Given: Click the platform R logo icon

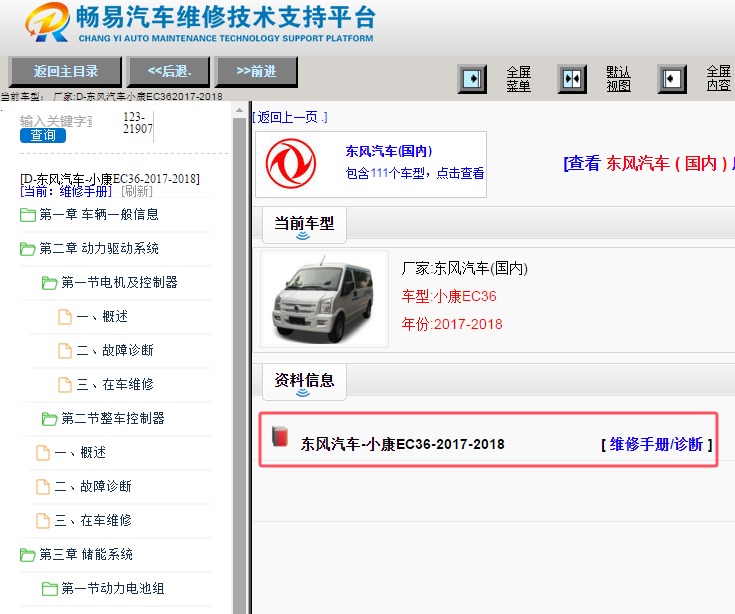Looking at the screenshot, I should (47, 22).
